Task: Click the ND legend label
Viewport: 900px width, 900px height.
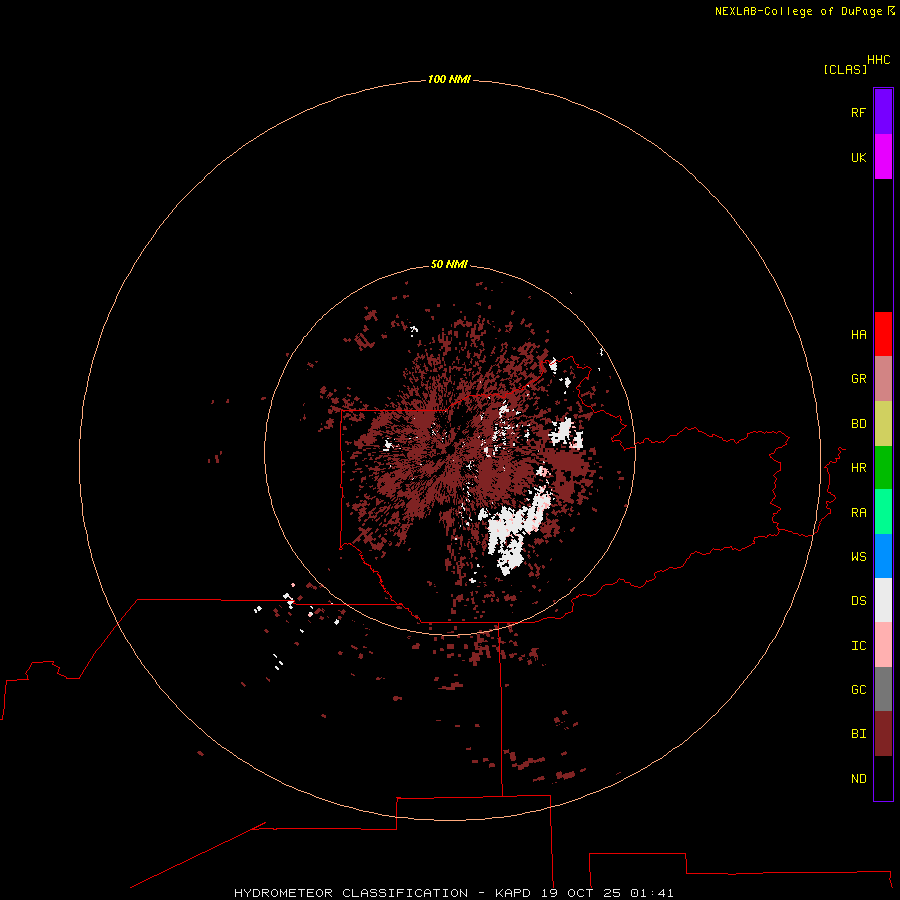Action: pos(858,779)
